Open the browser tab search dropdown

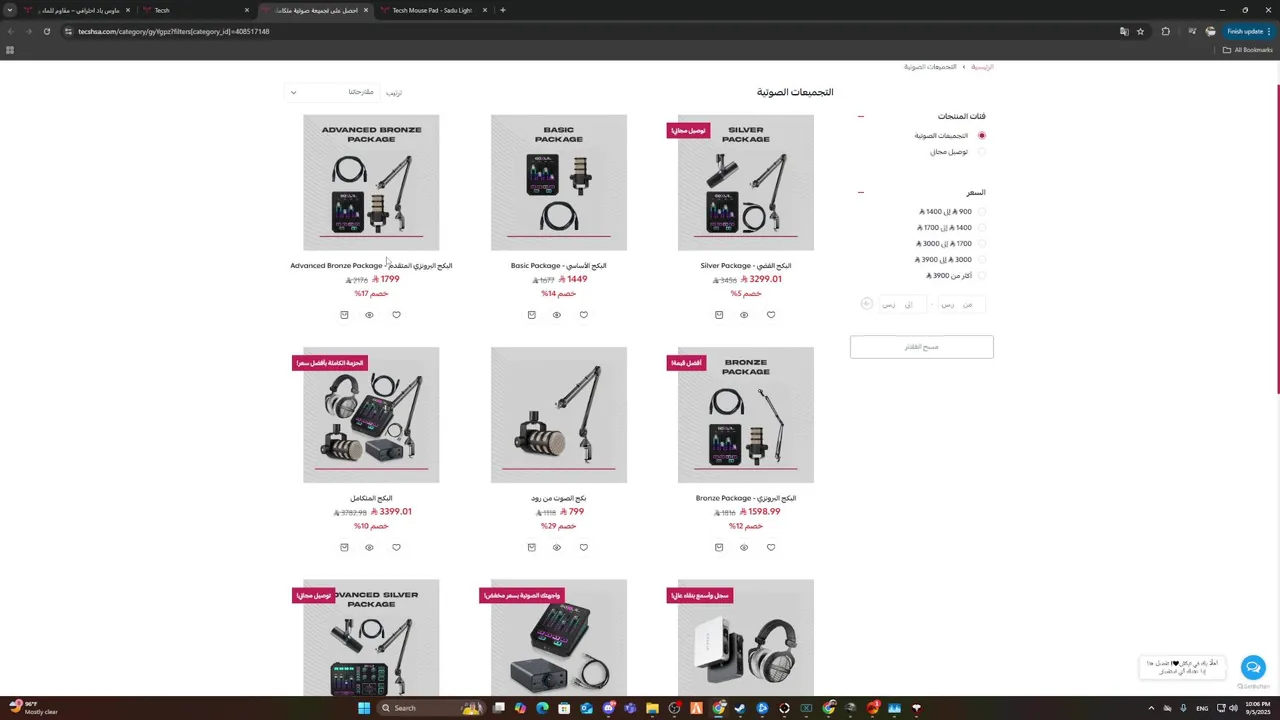pos(10,10)
